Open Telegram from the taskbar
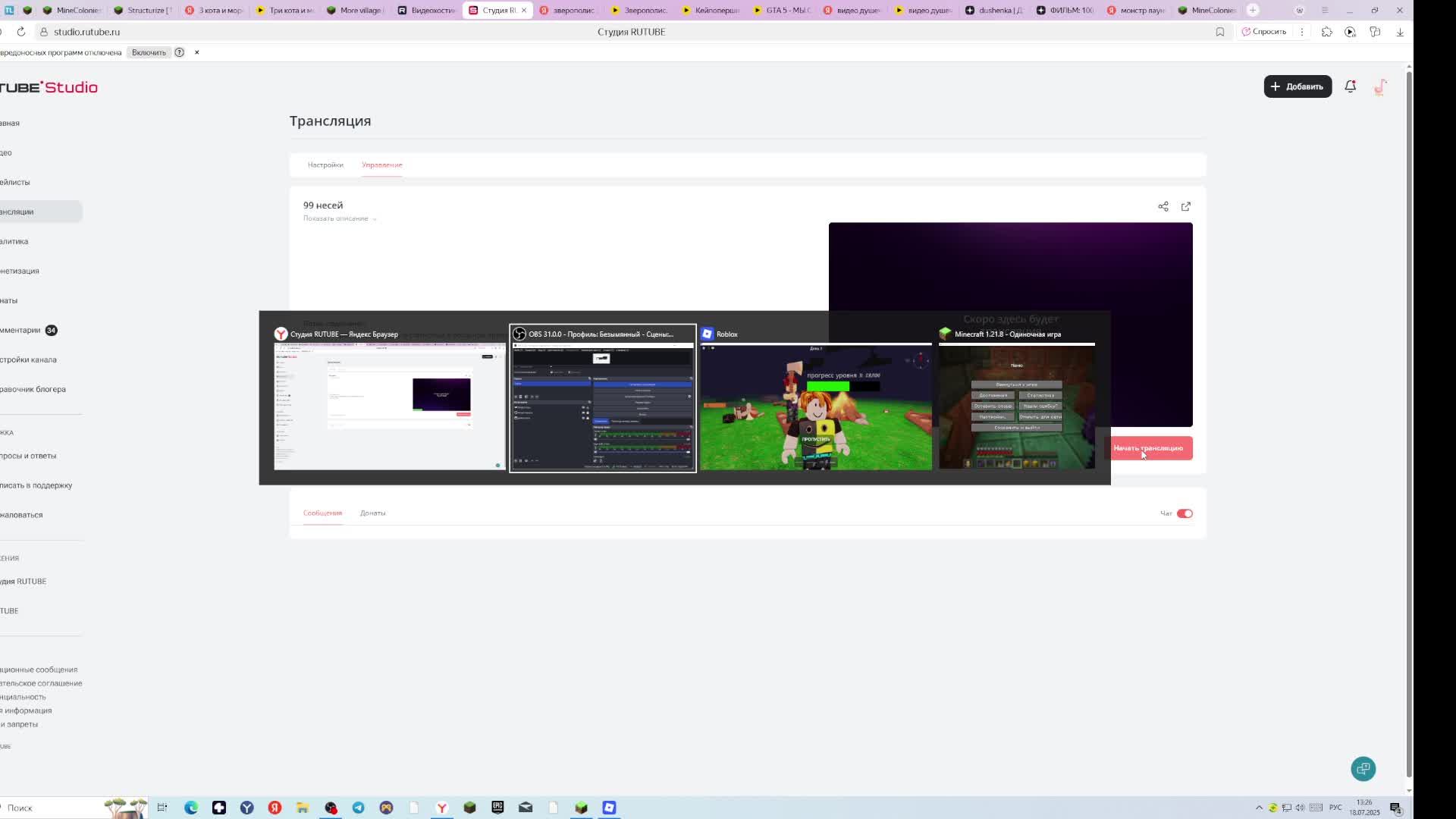This screenshot has height=819, width=1456. 359,808
